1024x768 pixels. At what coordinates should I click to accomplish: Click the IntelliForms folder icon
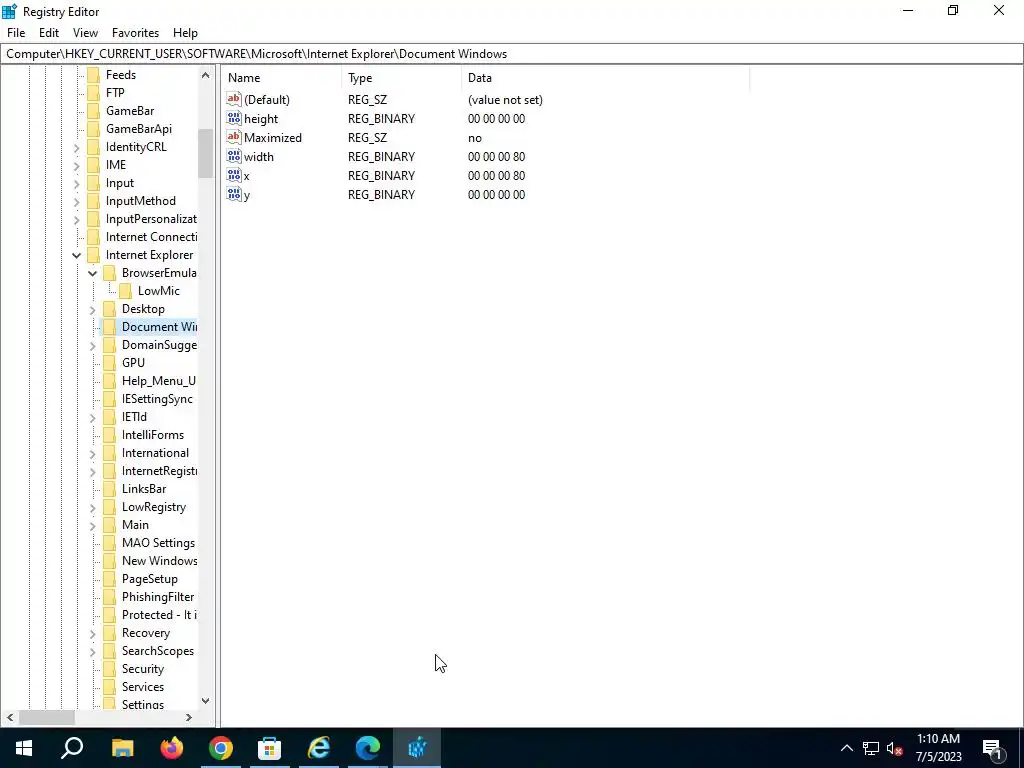110,434
